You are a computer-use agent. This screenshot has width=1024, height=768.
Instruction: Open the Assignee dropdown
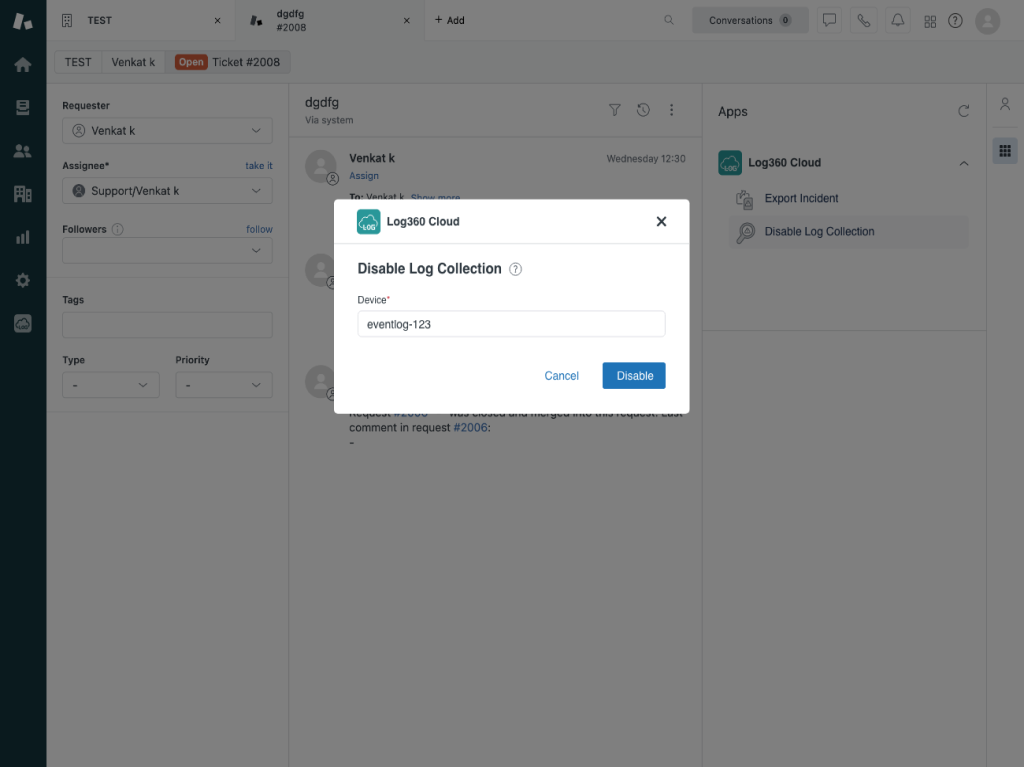pyautogui.click(x=167, y=191)
